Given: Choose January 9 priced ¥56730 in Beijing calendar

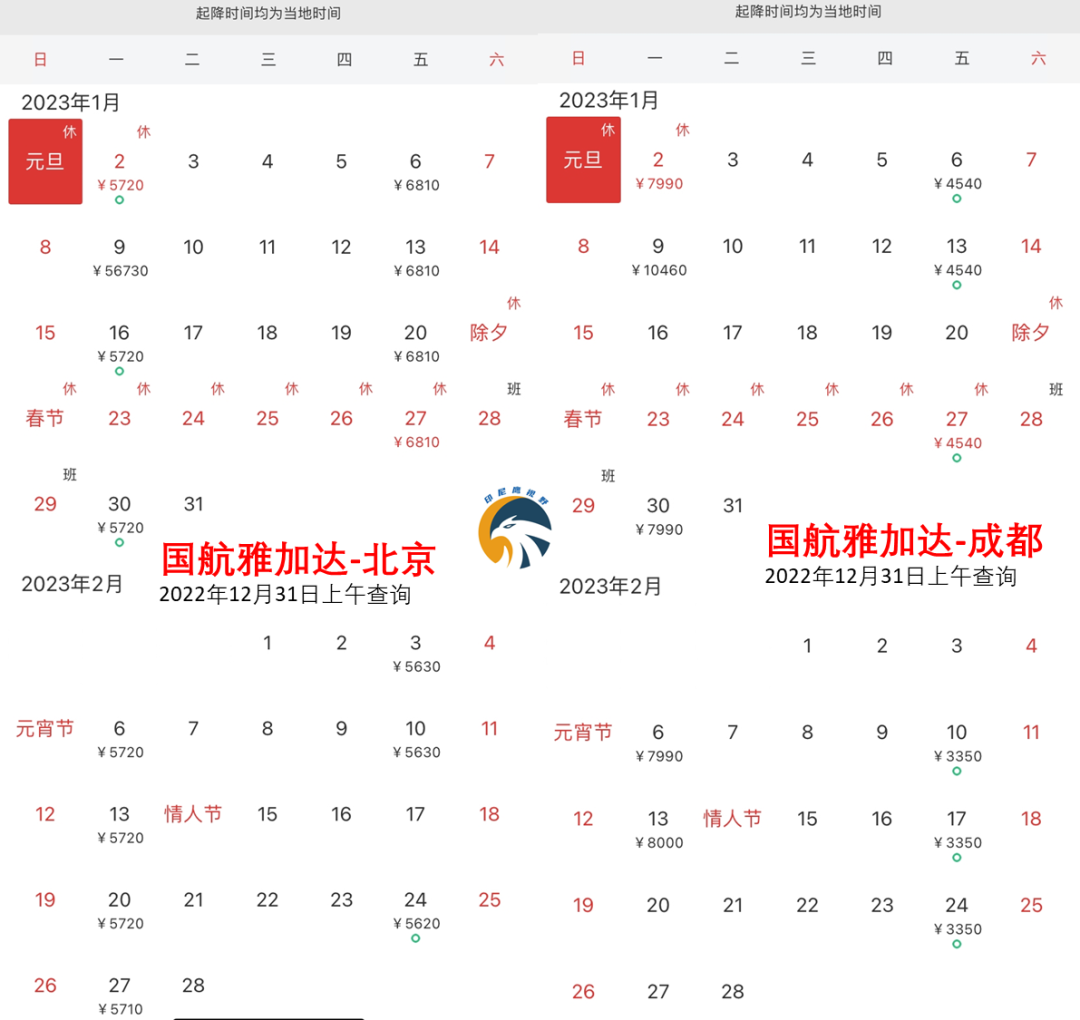Looking at the screenshot, I should pos(120,257).
